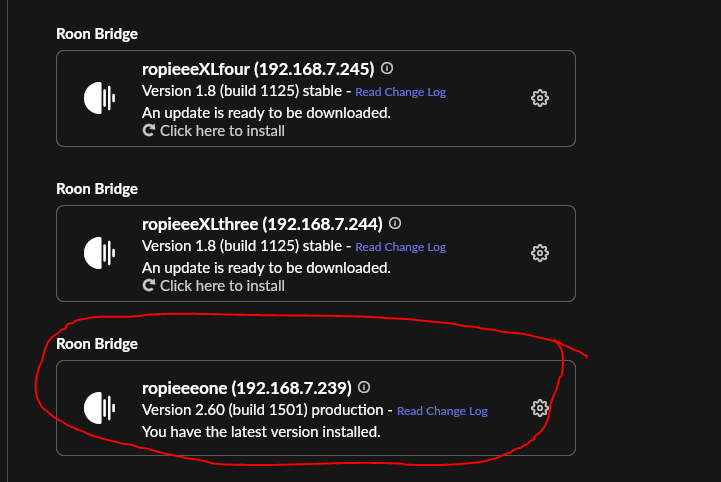The width and height of the screenshot is (721, 482).
Task: Click the install refresh arrow for ropieeeXLthree
Action: click(149, 286)
